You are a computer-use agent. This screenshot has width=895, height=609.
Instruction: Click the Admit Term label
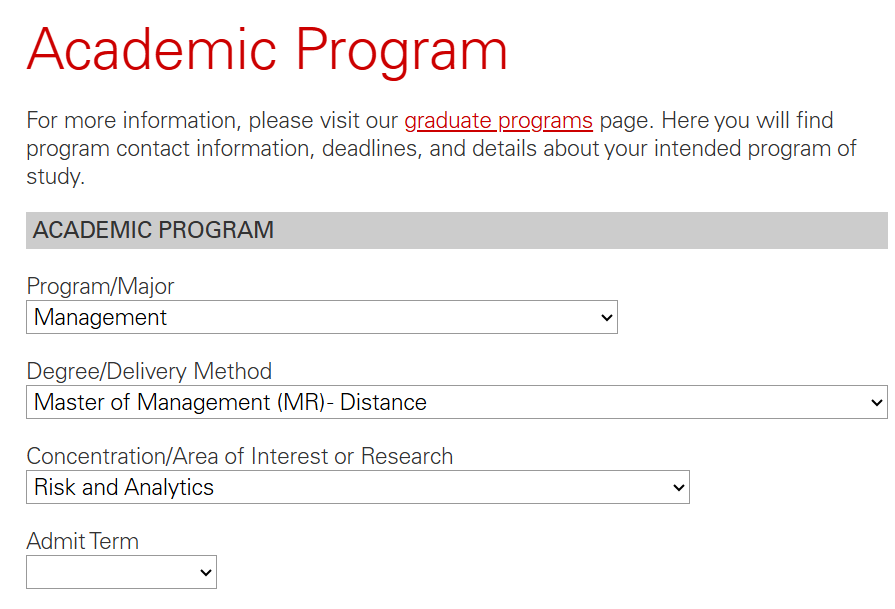coord(82,542)
